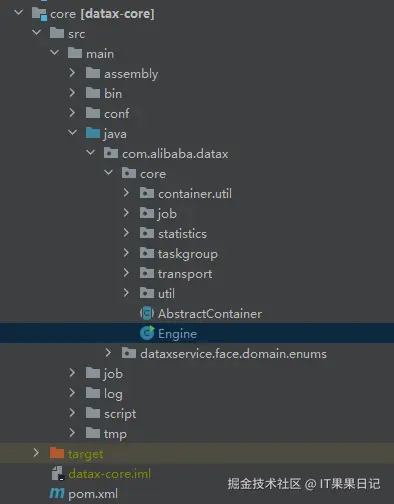Click the AbstractContainer abstract class icon
Viewport: 394px width, 504px height.
147,313
